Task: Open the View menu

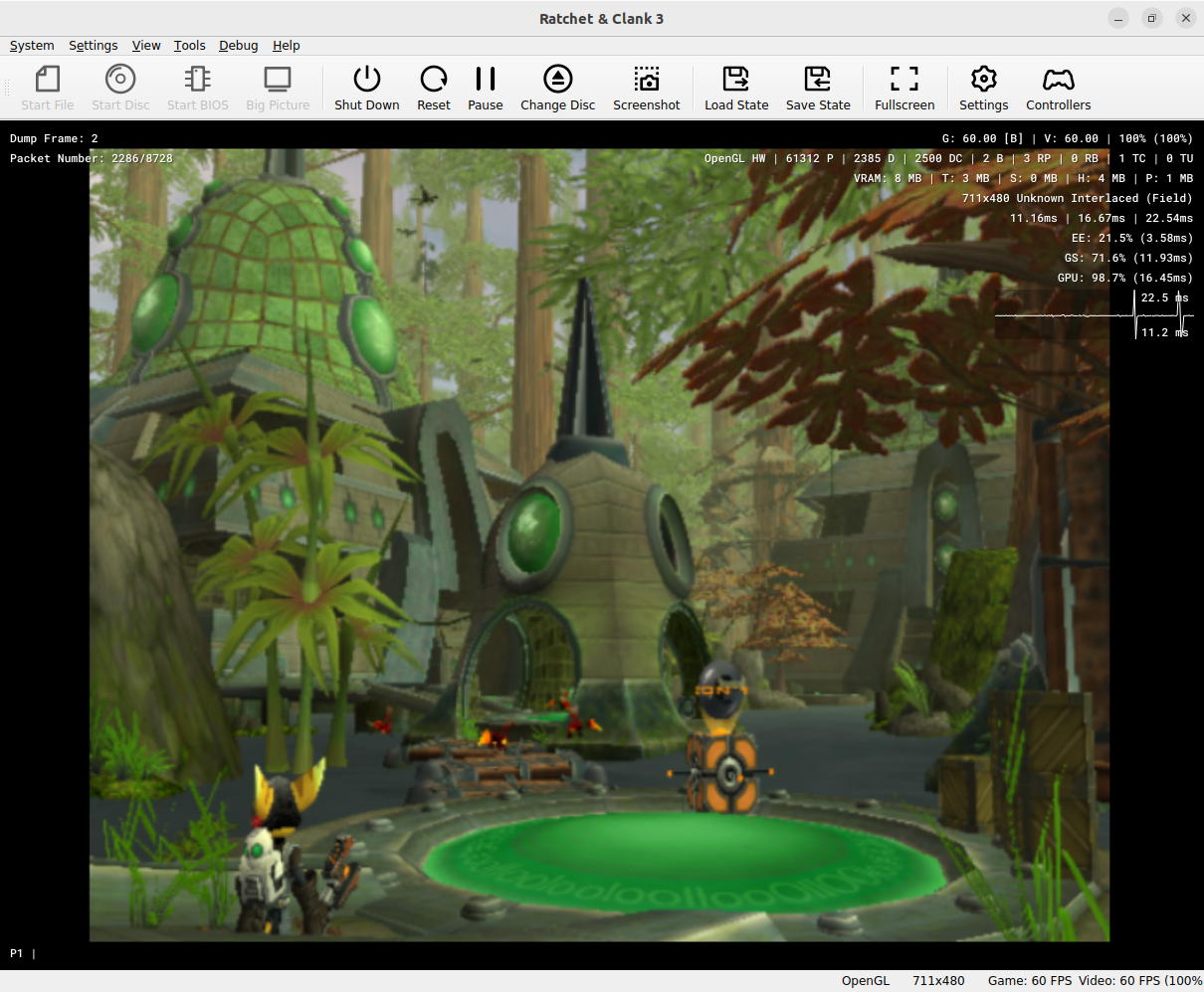Action: (x=146, y=46)
